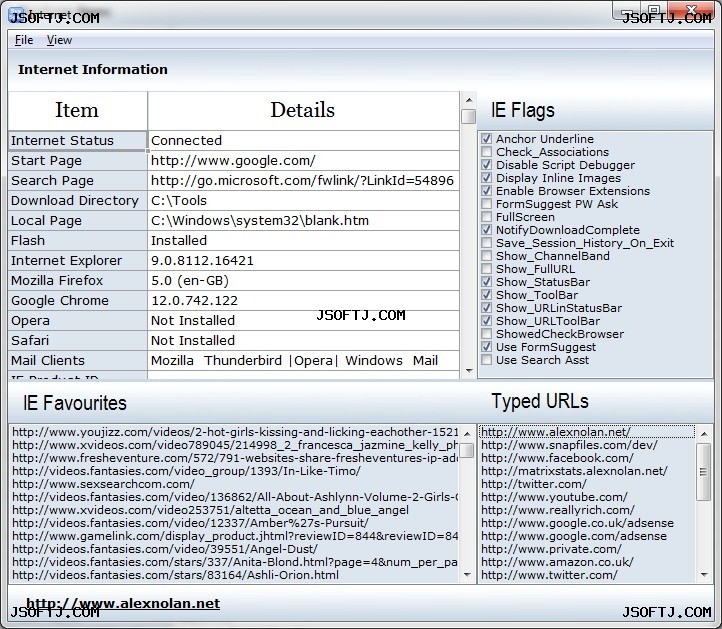Select typed URL http://www.reallyrich.com/
Viewport: 722px width, 629px height.
tap(587, 510)
